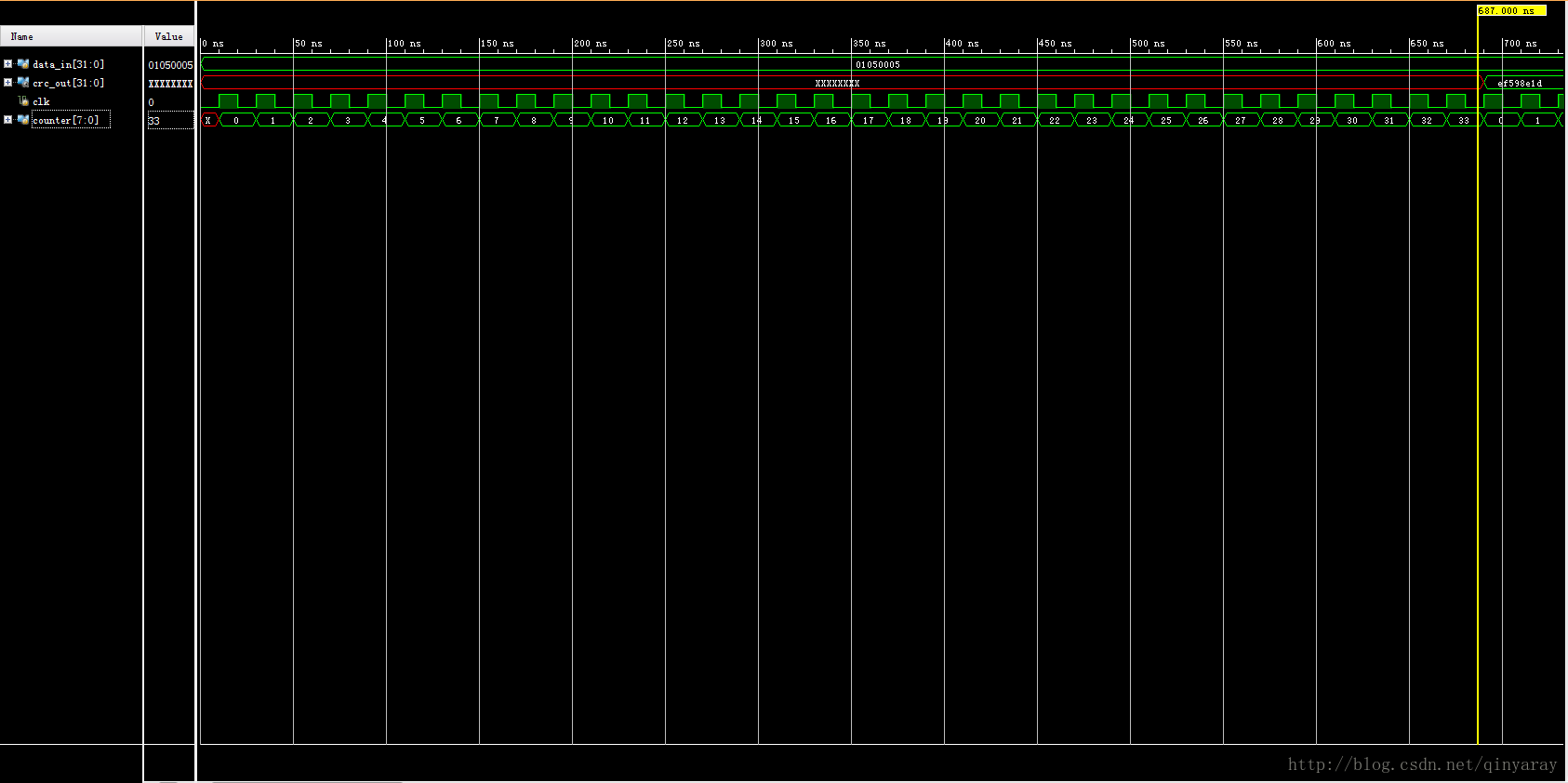Screen dimensions: 1568x783
Task: Click counter waveform segment labeled 33
Action: click(x=1464, y=120)
